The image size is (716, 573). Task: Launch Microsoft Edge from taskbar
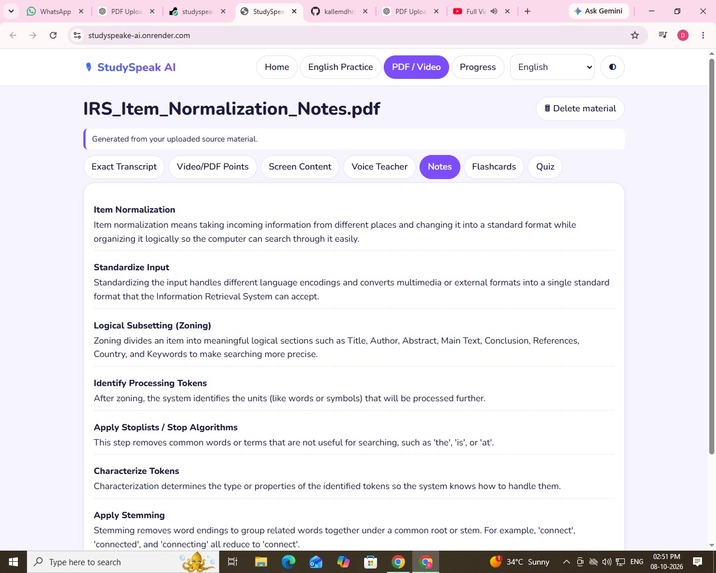coord(288,562)
